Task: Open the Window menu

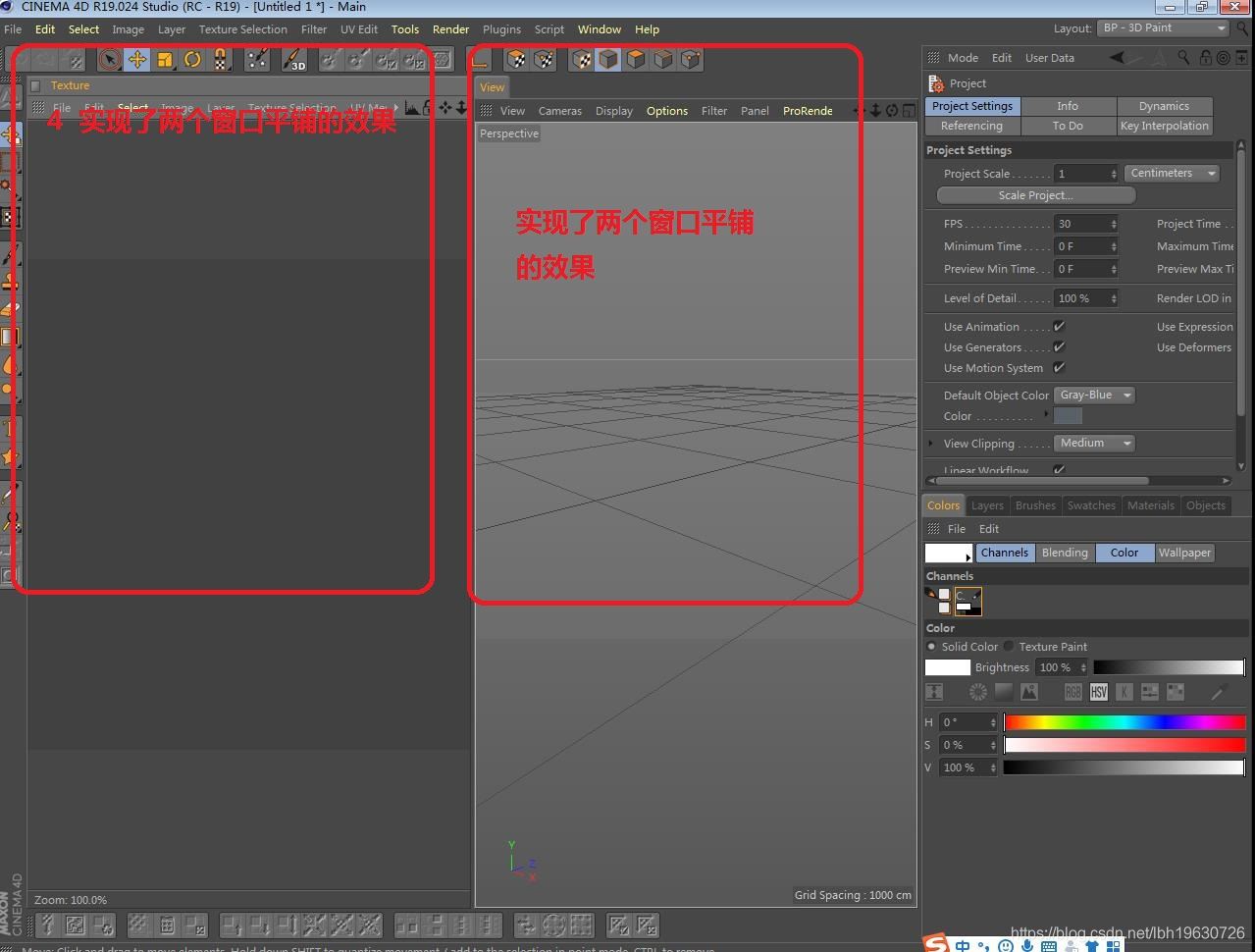Action: (x=599, y=29)
